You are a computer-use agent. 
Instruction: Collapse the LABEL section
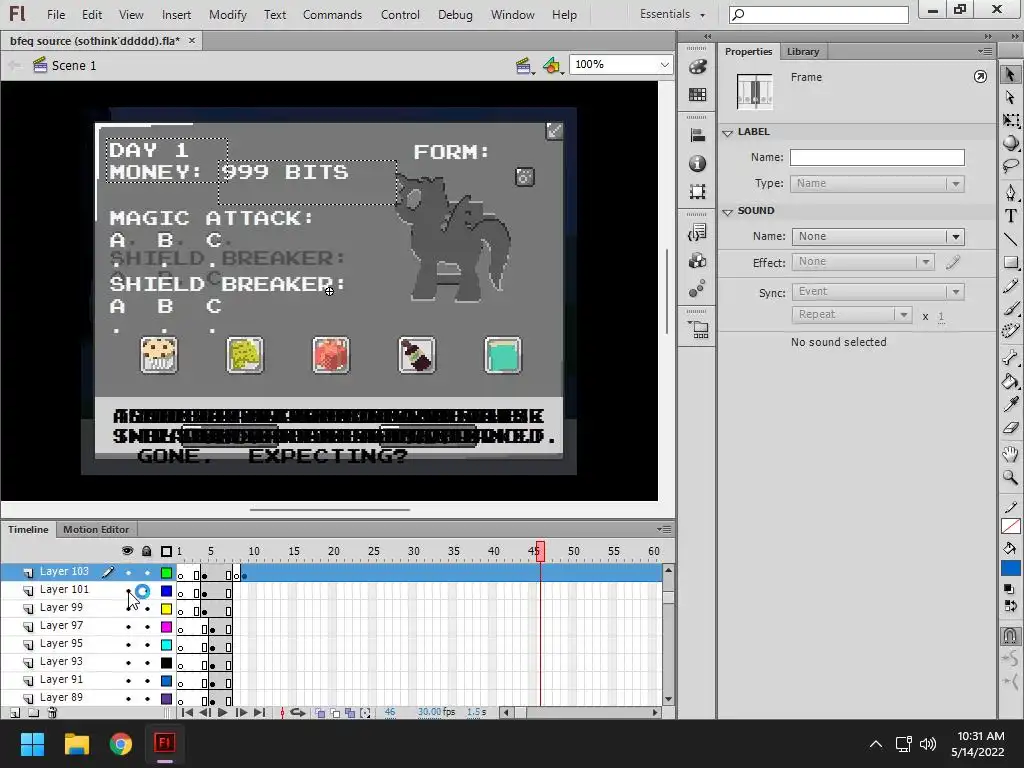pos(728,133)
